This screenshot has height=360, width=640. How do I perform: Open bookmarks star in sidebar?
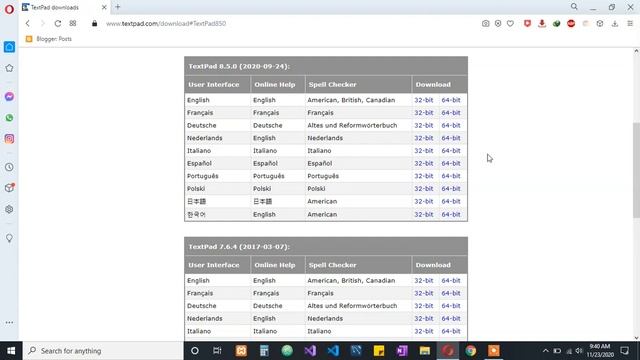coord(9,68)
